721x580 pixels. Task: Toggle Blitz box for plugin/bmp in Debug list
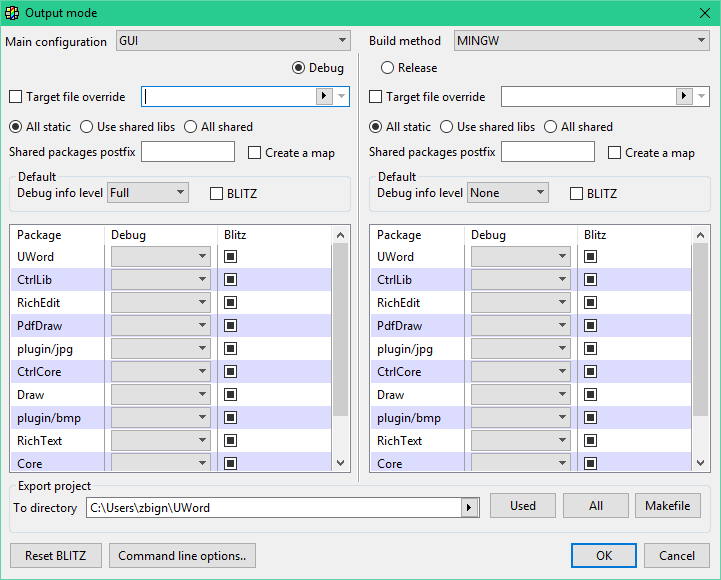(231, 418)
